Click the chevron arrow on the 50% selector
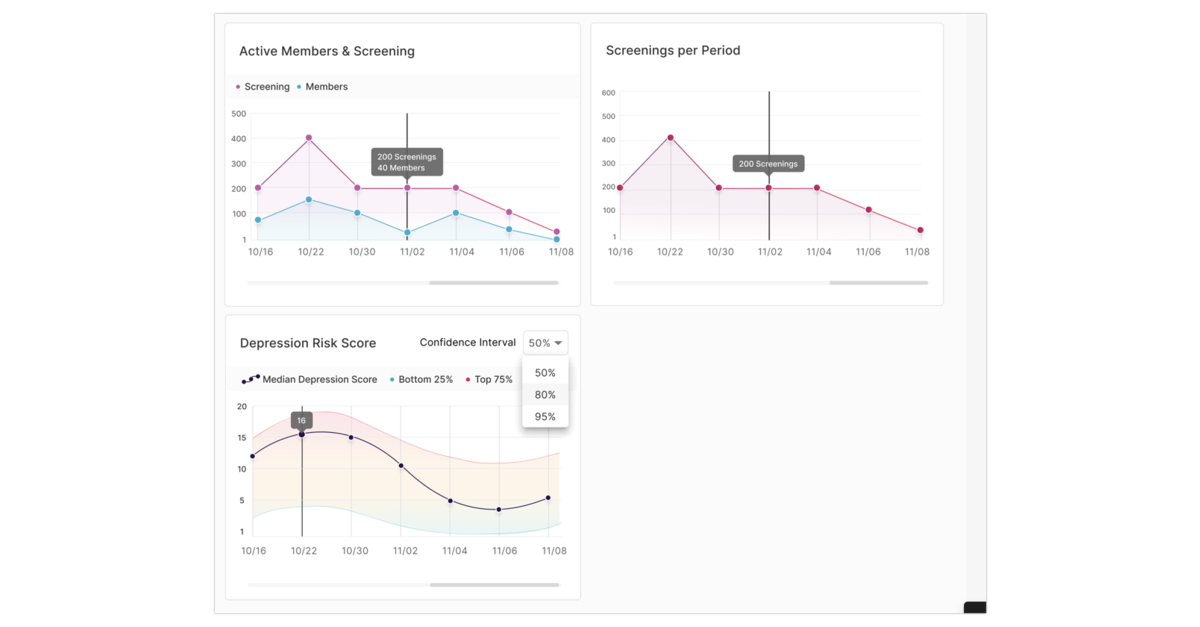This screenshot has height=627, width=1200. click(x=558, y=342)
